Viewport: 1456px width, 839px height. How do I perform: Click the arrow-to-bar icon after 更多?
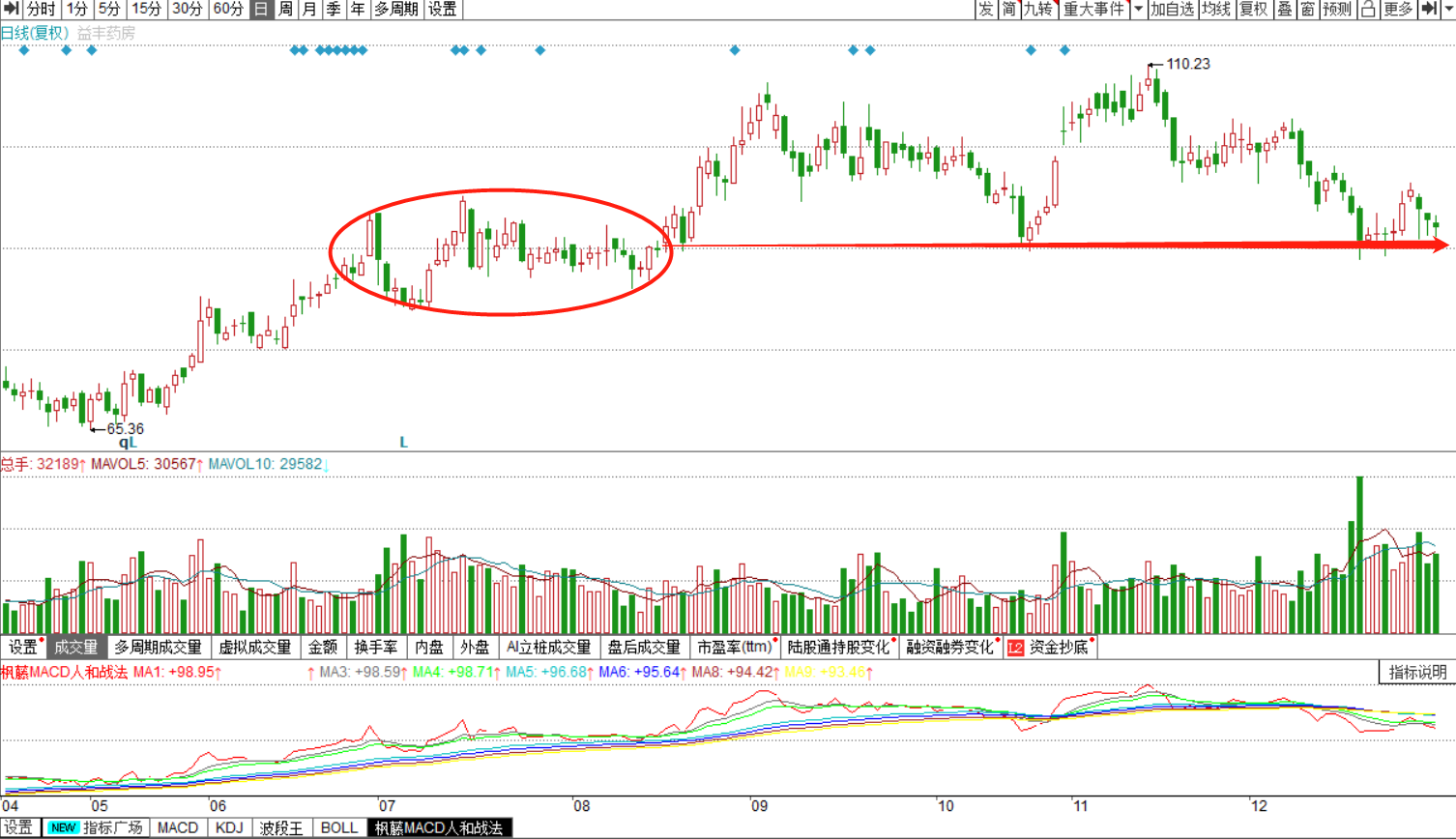1430,9
